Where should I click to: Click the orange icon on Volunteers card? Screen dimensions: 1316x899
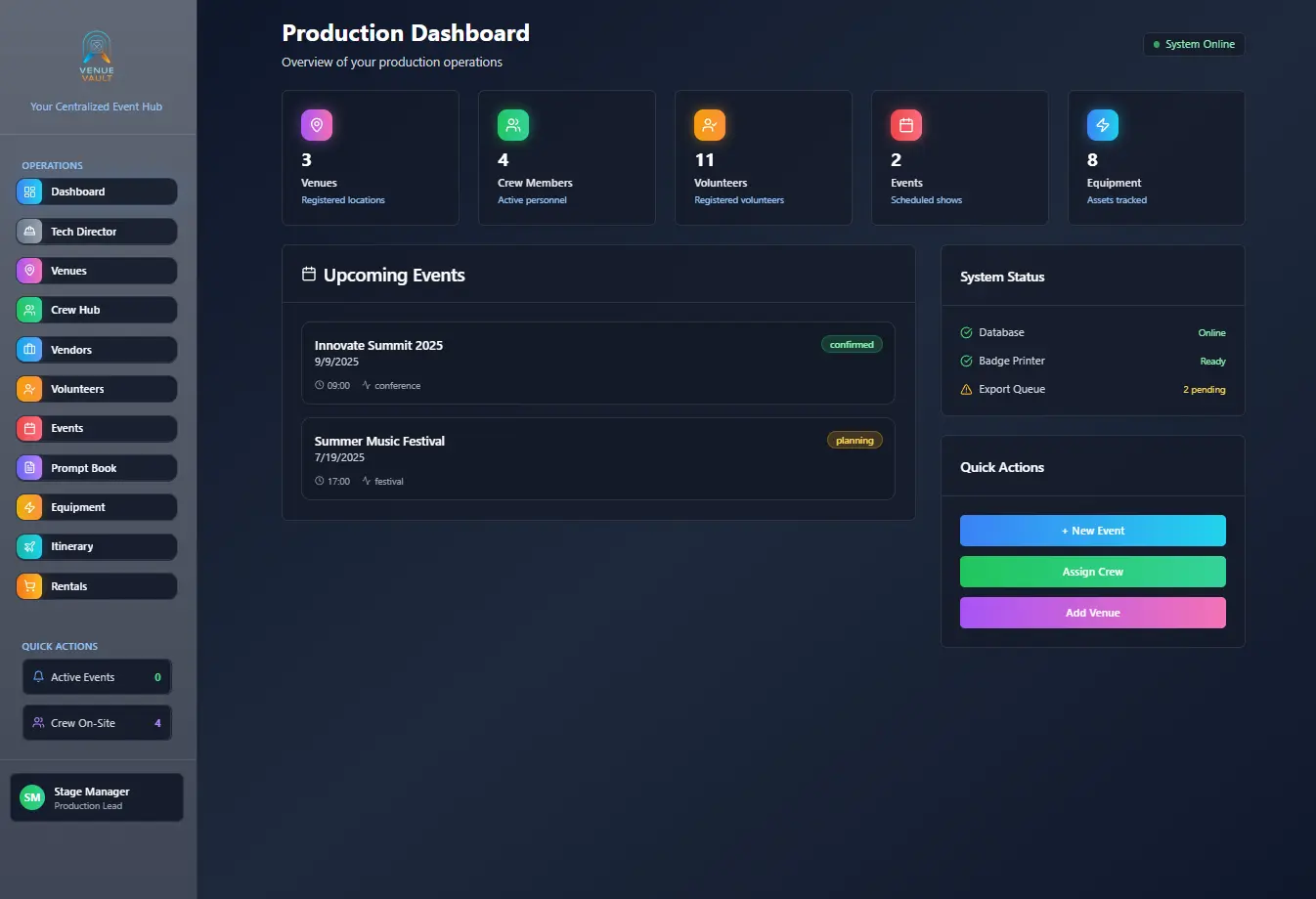[x=710, y=125]
